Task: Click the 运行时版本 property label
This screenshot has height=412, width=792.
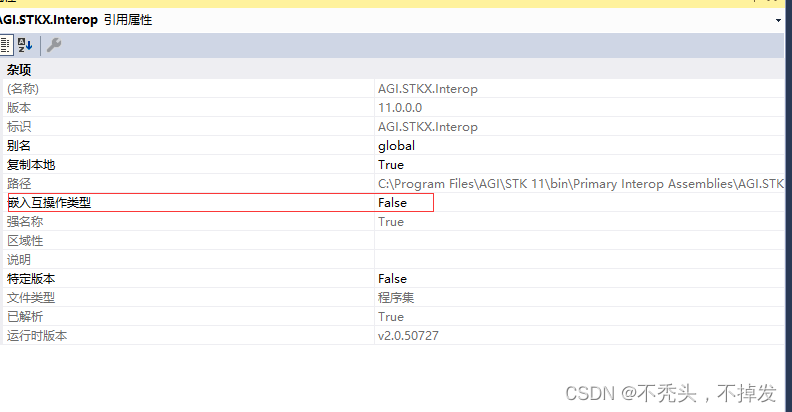Action: tap(37, 336)
